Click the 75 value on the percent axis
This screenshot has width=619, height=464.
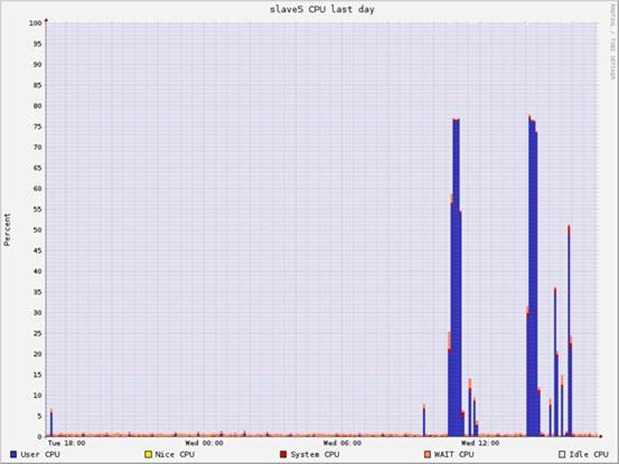[x=38, y=126]
